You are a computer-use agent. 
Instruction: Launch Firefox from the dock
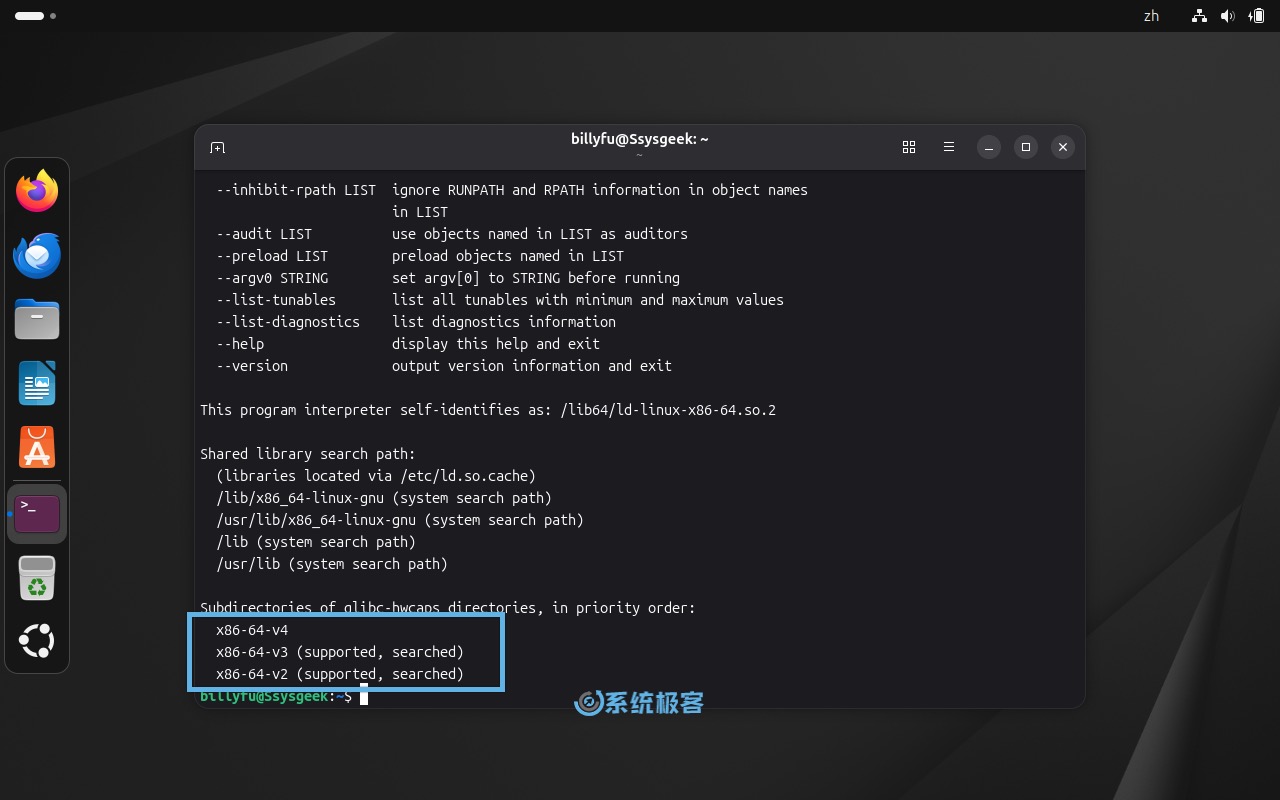37,191
